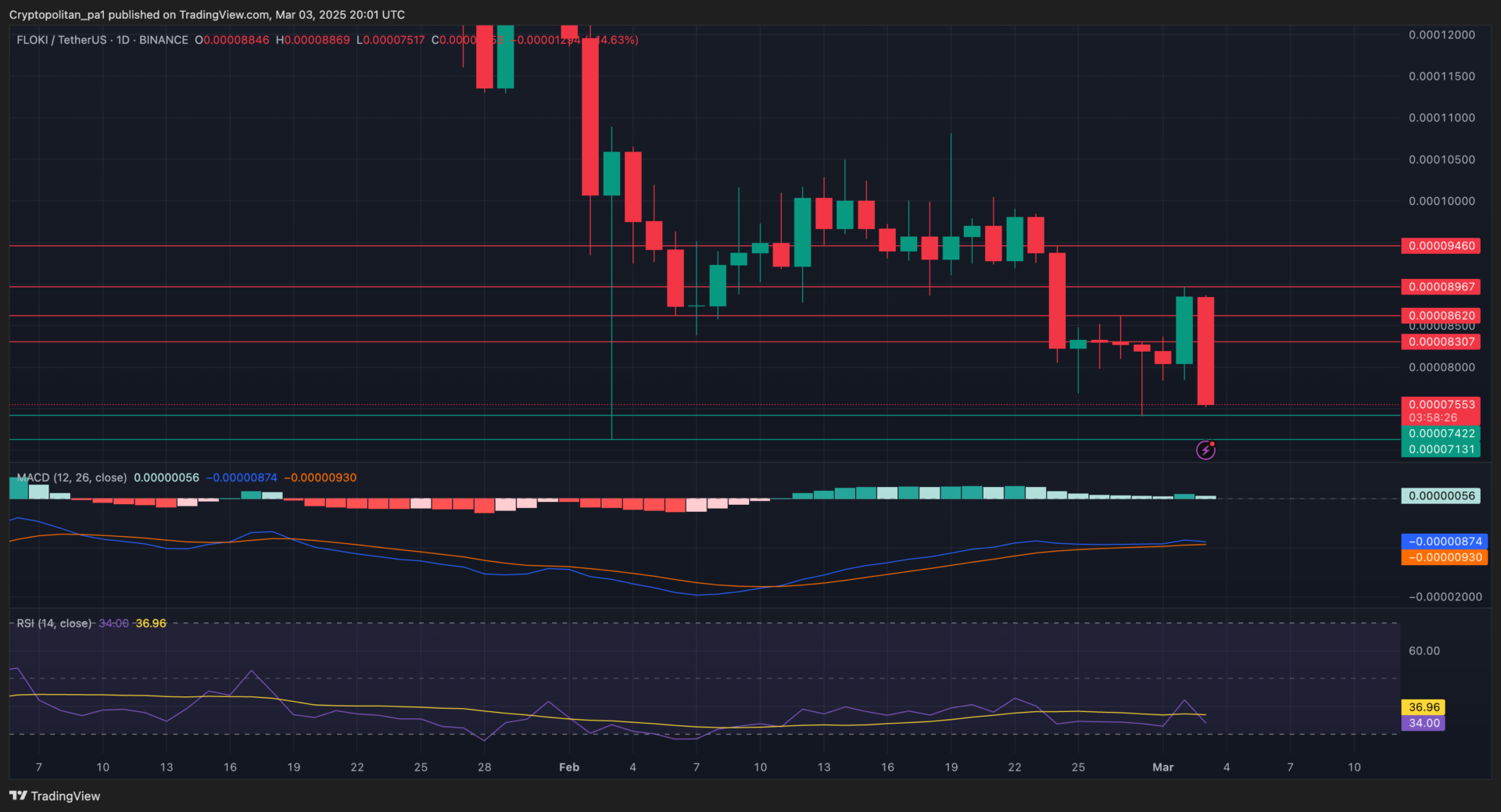This screenshot has height=812, width=1501.
Task: Click the RSI (14, close) indicator legend
Action: [54, 623]
